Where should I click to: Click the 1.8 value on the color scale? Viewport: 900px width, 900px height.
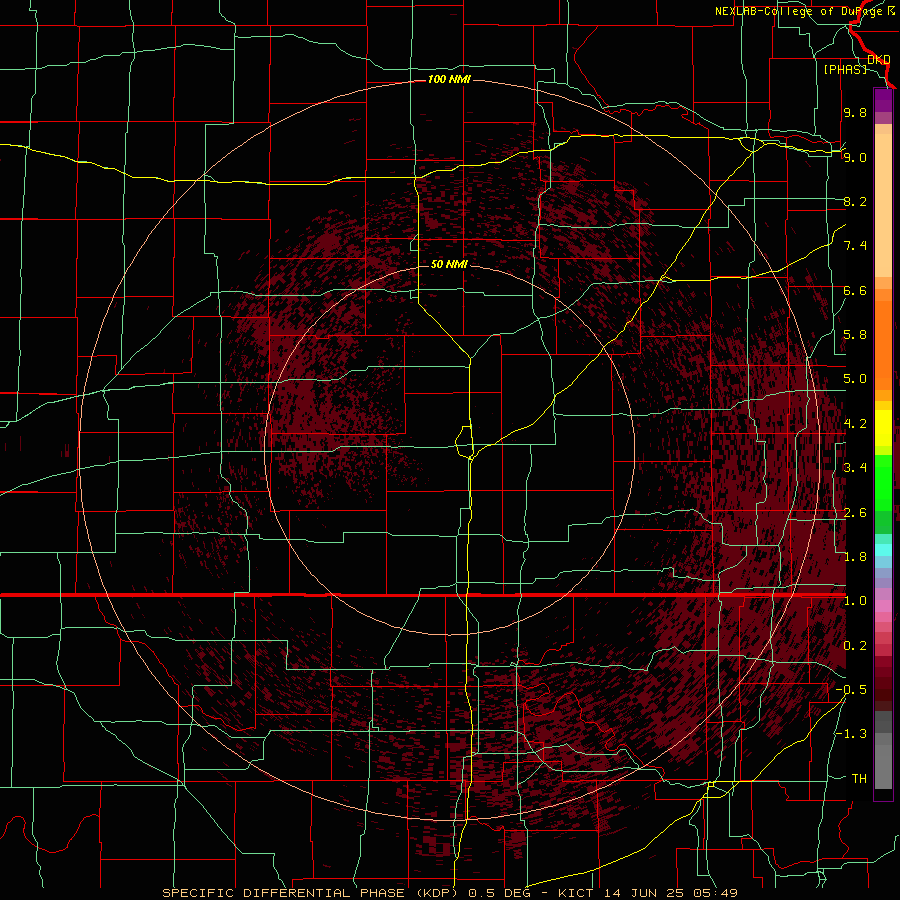[855, 557]
